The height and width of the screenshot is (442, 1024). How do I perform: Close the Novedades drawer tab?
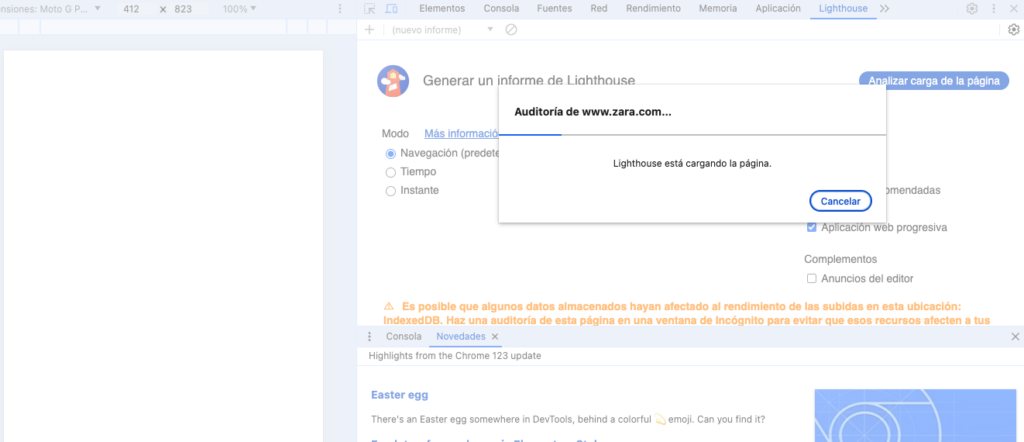point(495,337)
